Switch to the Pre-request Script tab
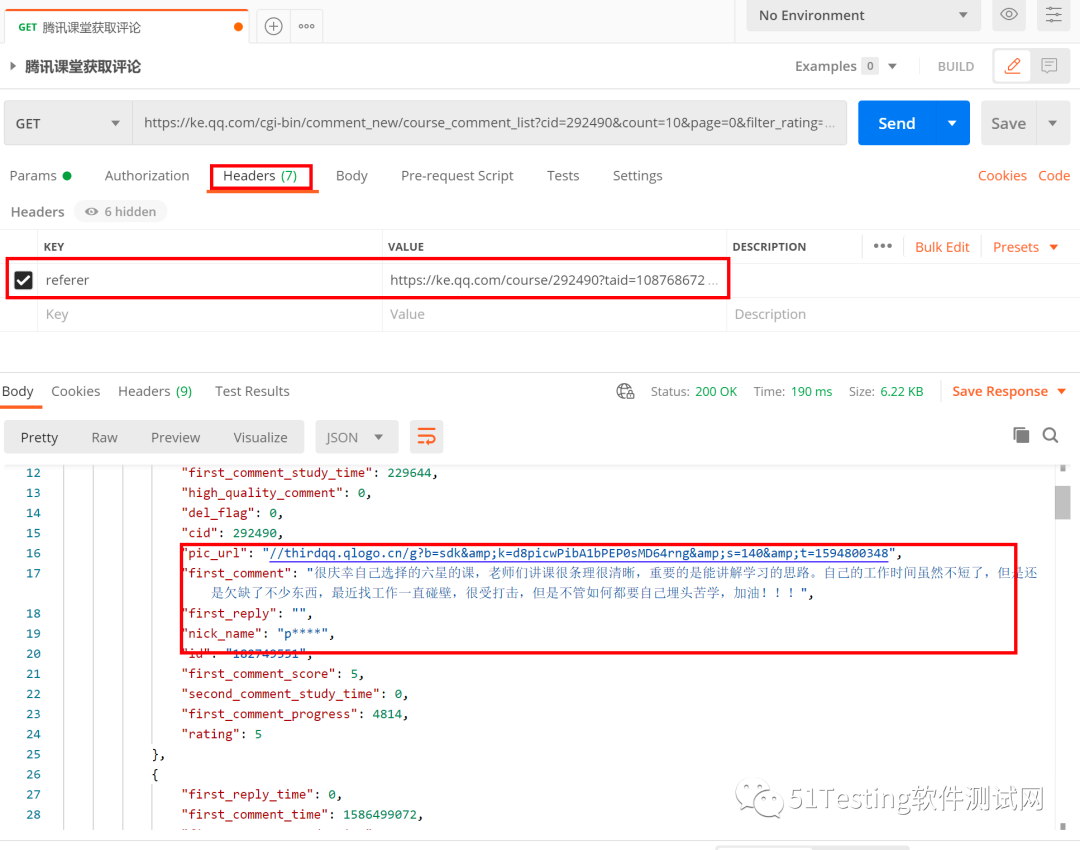Viewport: 1080px width, 850px height. click(457, 176)
